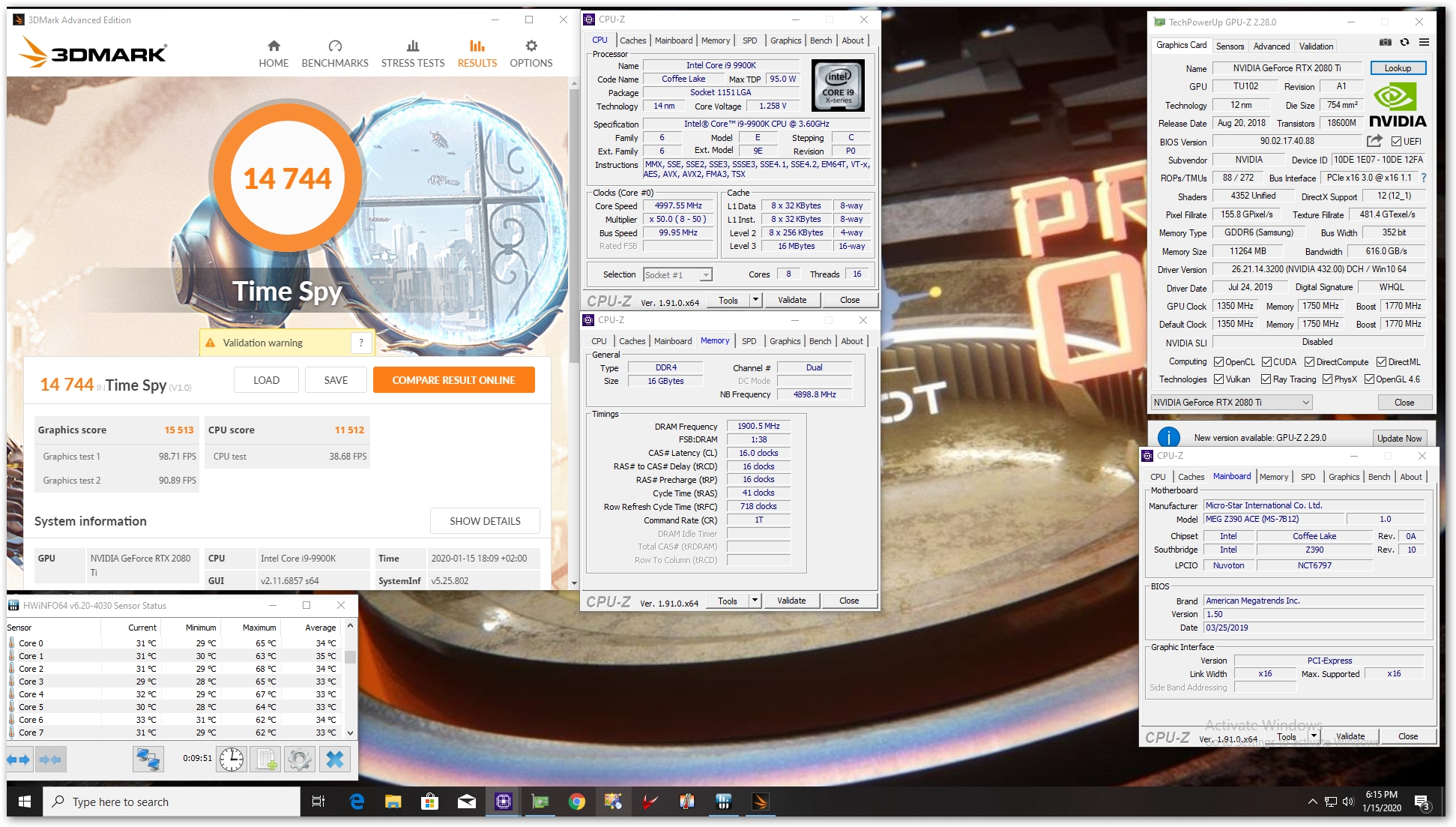Image resolution: width=1456 pixels, height=827 pixels.
Task: Click HWiNFO scrollbar down arrow
Action: pos(350,733)
